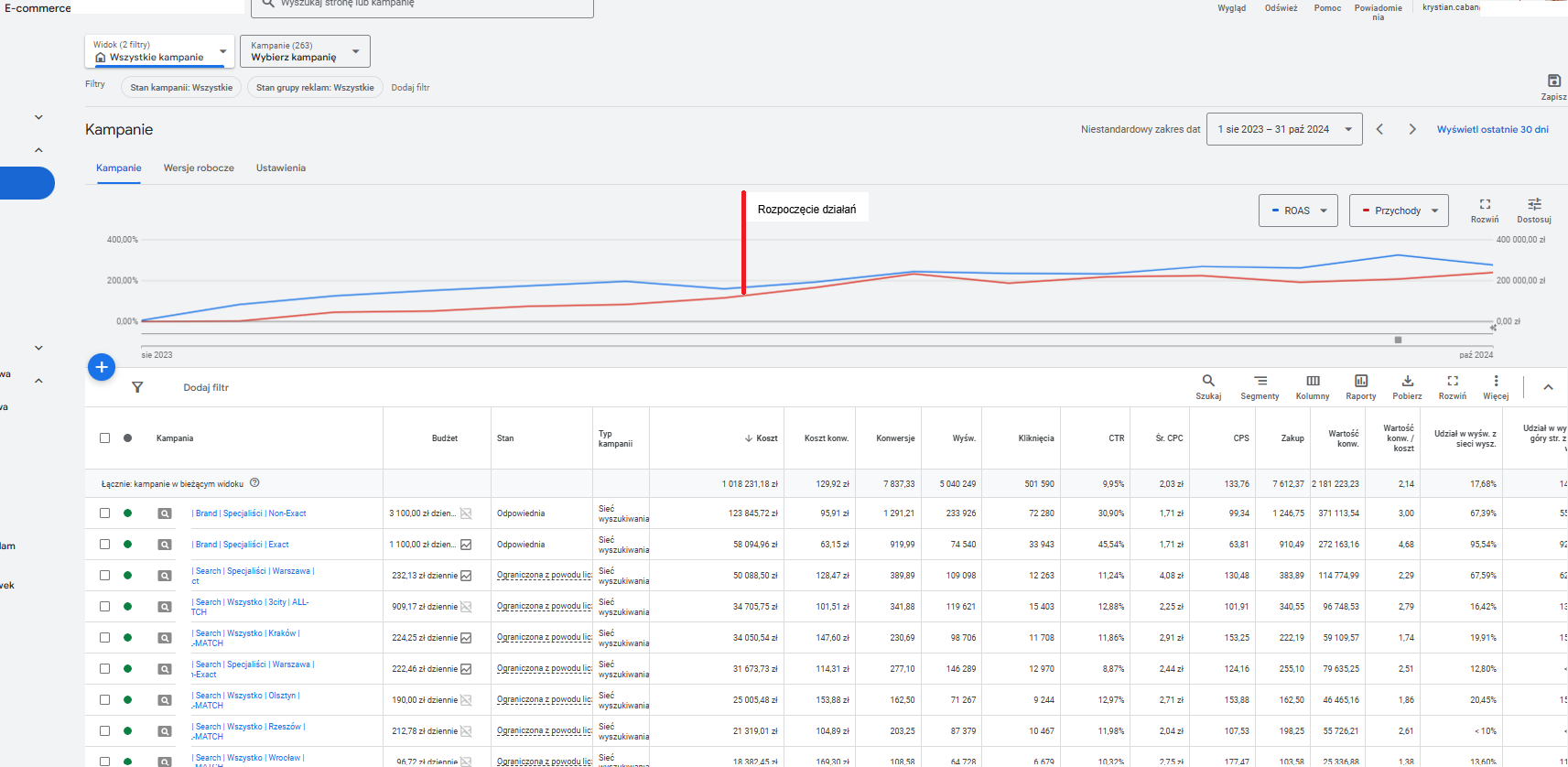Click the campaign search input field at top
This screenshot has height=767, width=1568.
(x=422, y=5)
